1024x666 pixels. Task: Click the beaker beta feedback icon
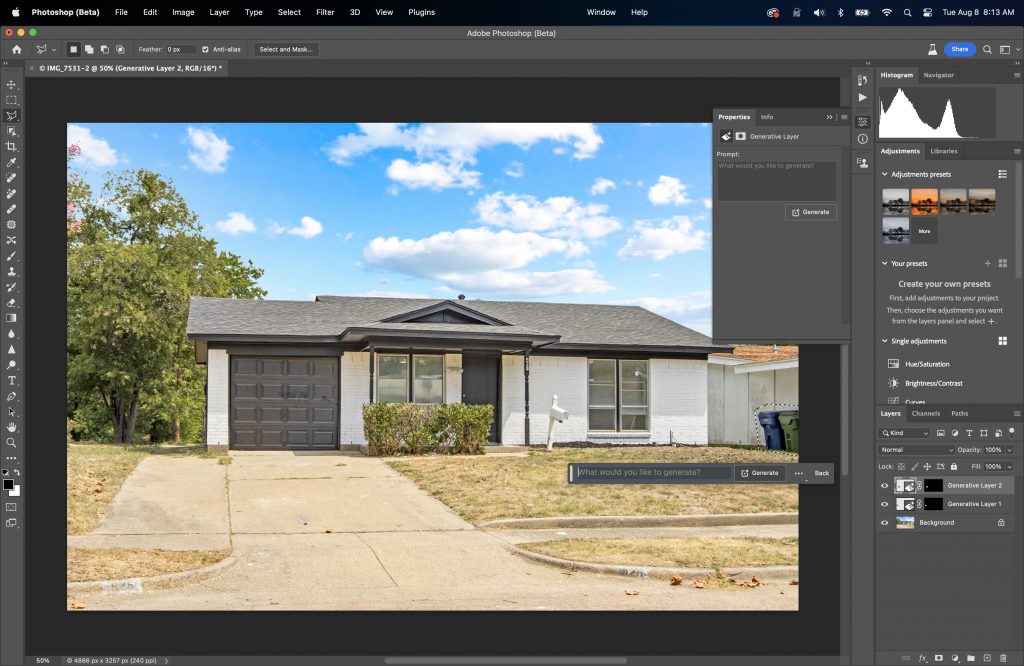click(933, 50)
